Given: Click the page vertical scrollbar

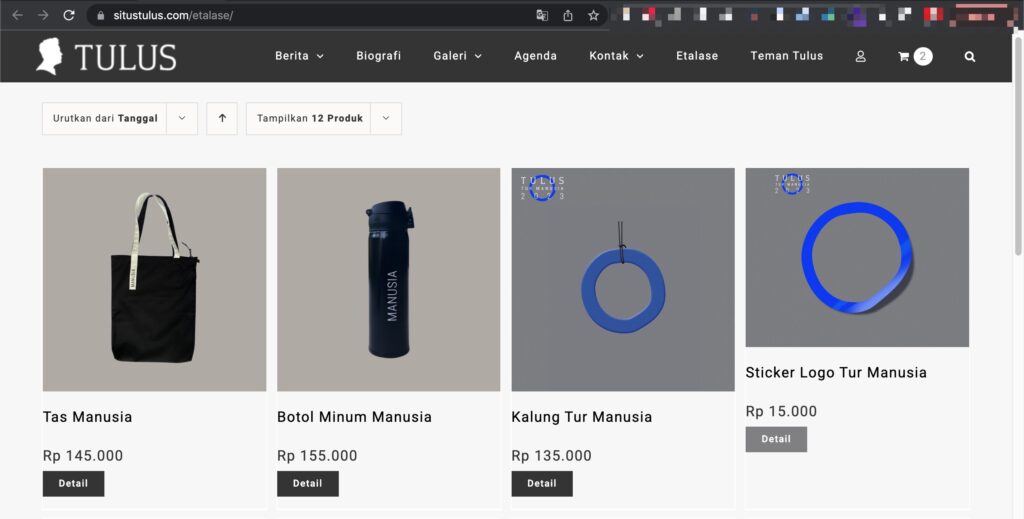Looking at the screenshot, I should click(x=1017, y=144).
